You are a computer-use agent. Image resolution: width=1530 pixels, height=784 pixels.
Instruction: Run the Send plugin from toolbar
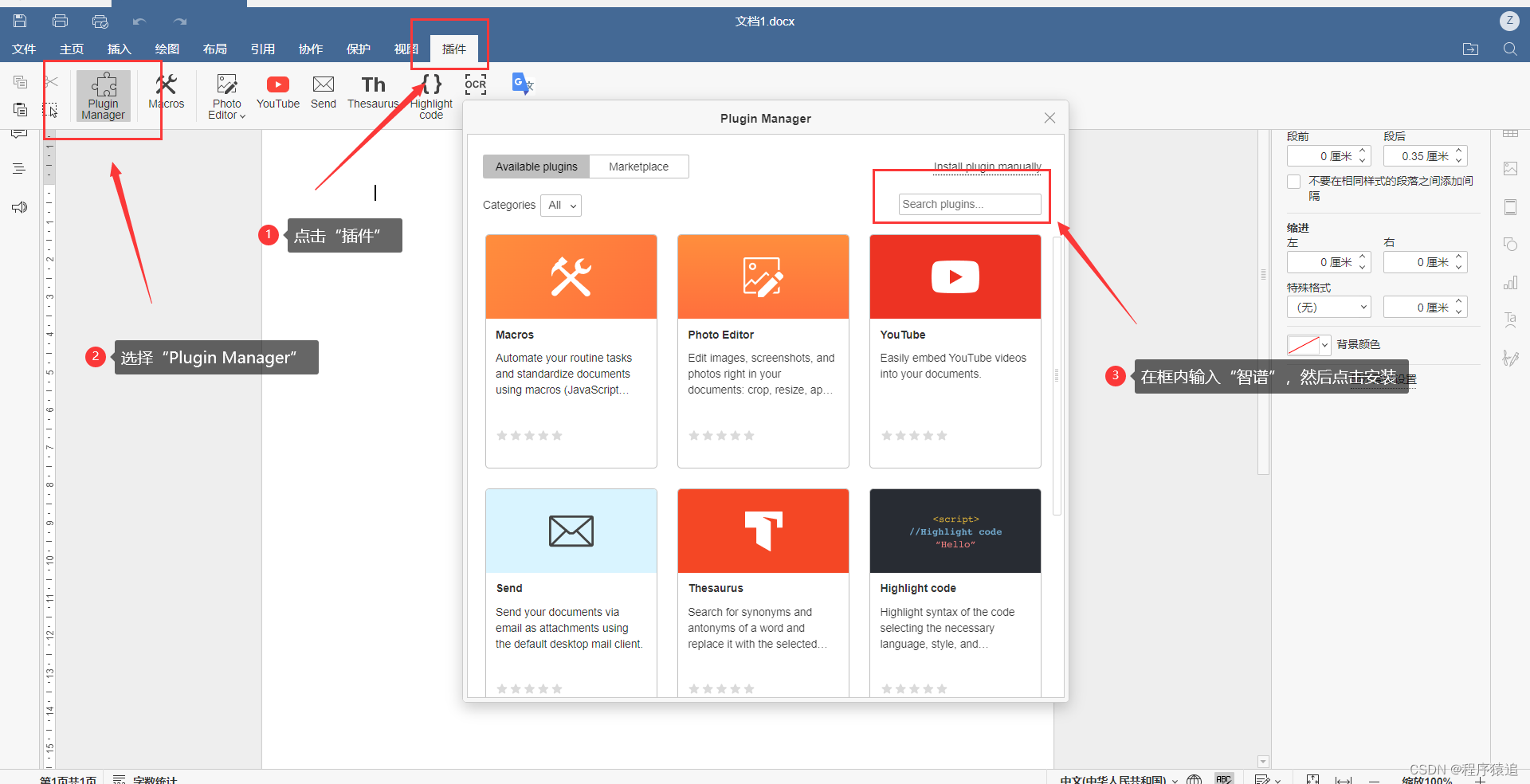point(324,92)
